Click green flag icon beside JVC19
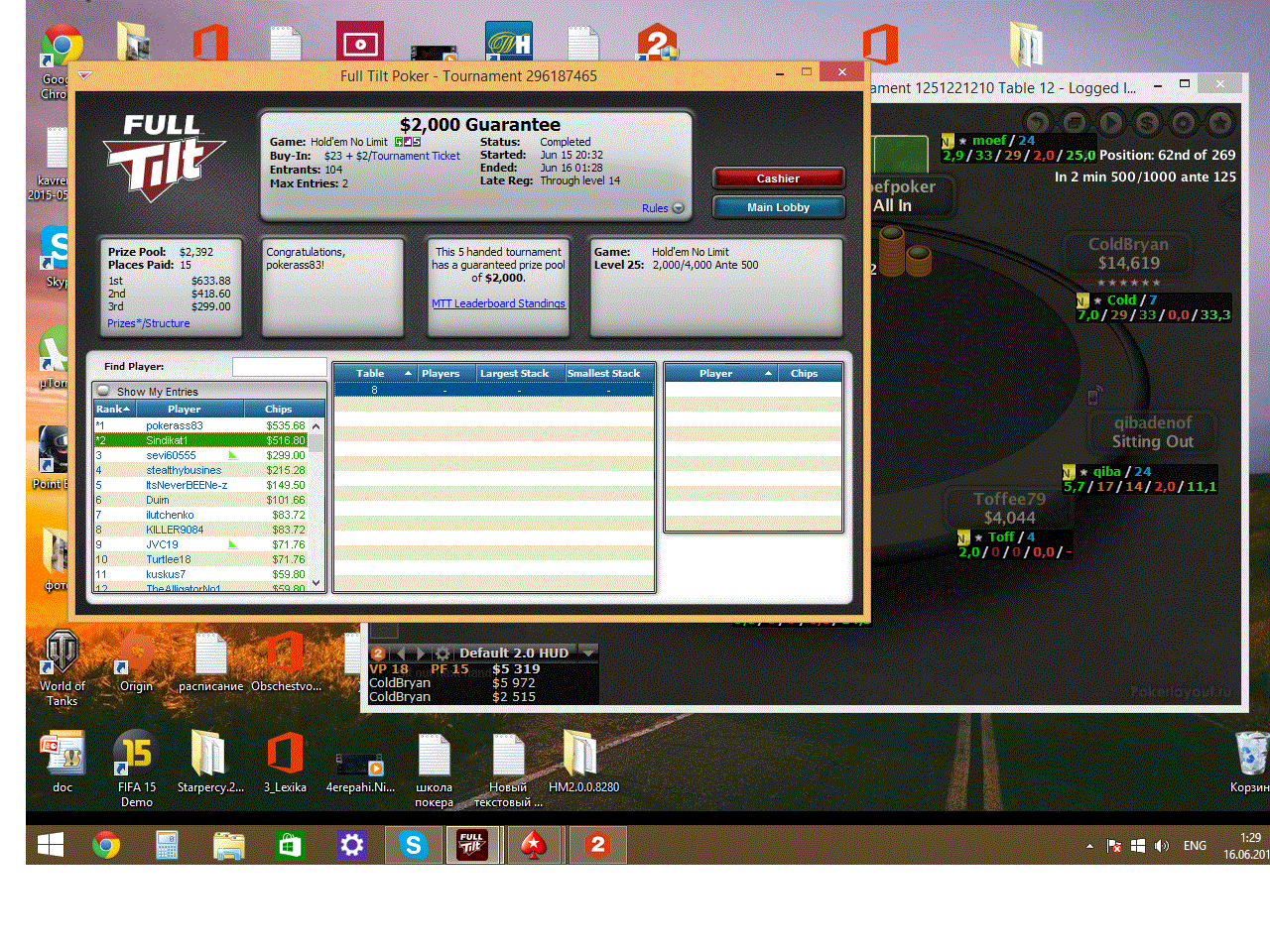This screenshot has height=952, width=1270. [x=233, y=544]
